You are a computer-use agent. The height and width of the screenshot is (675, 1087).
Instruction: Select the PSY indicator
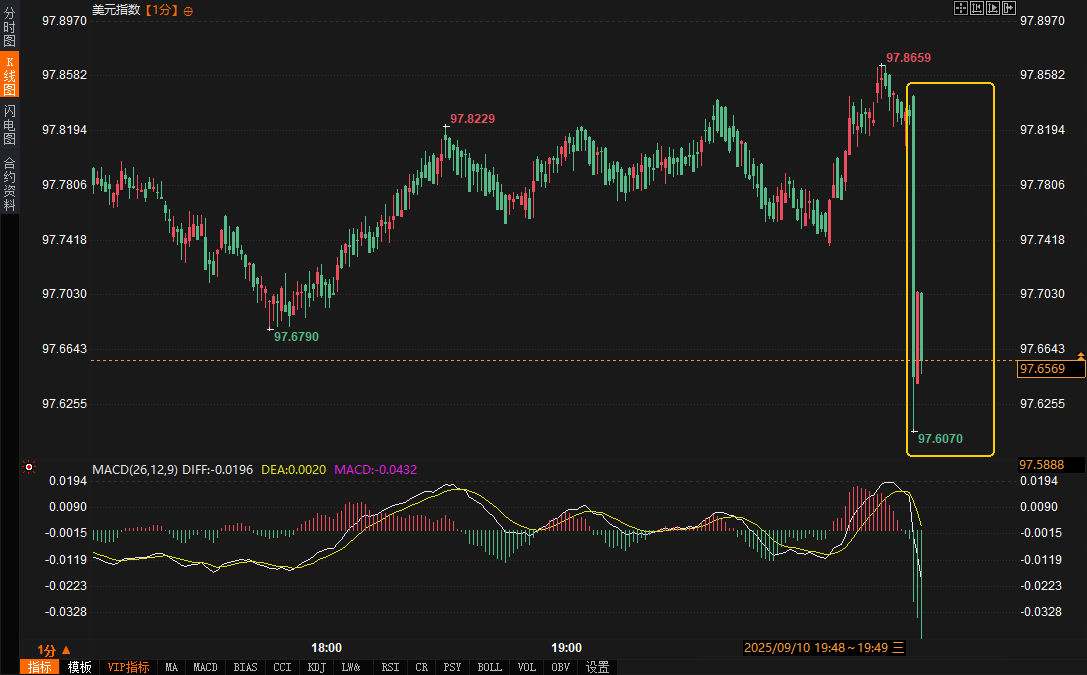[x=452, y=667]
